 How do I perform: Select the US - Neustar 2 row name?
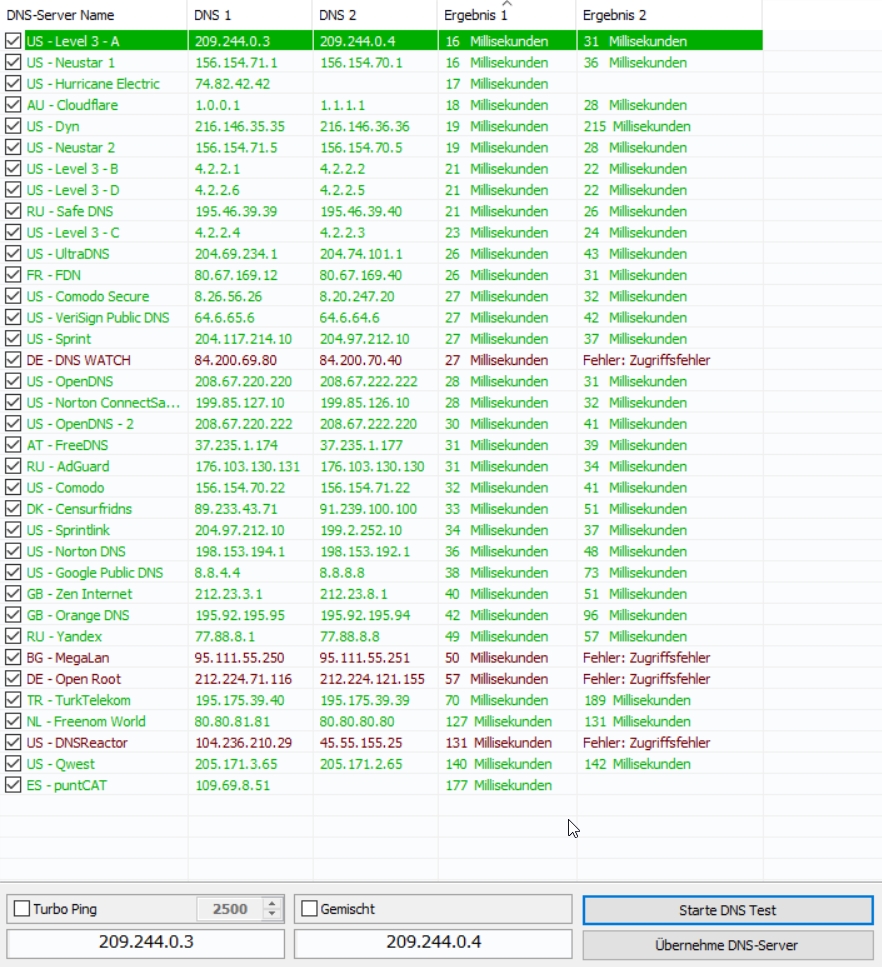pos(70,147)
